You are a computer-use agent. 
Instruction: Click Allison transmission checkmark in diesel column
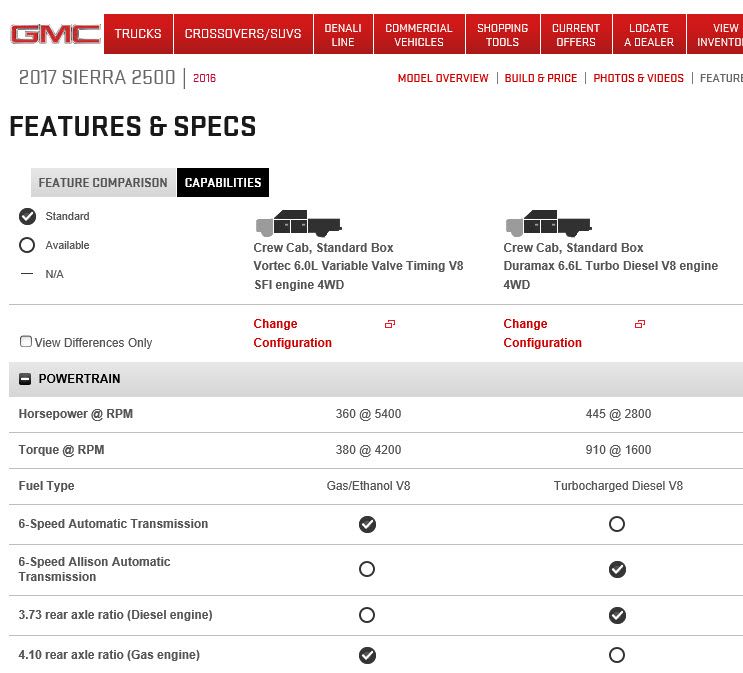(617, 569)
